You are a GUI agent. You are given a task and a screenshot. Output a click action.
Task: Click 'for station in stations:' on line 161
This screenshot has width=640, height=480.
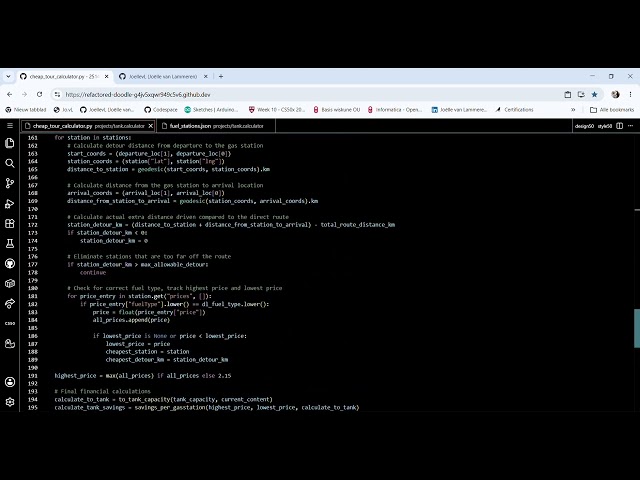click(93, 138)
